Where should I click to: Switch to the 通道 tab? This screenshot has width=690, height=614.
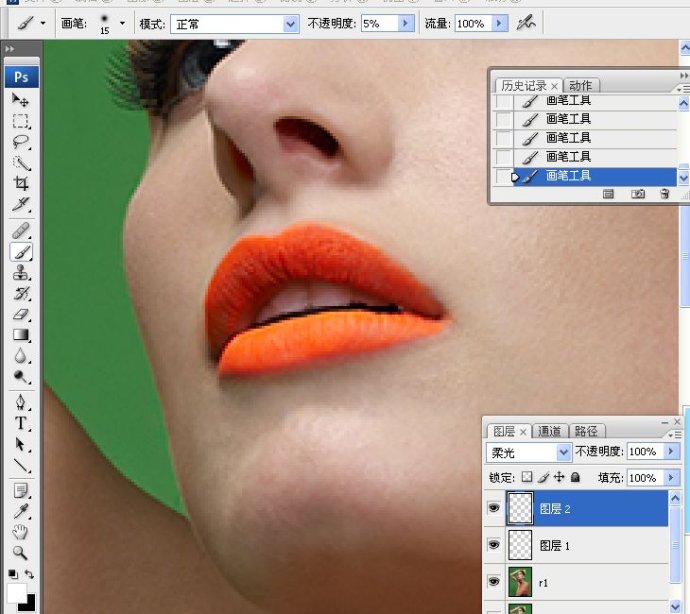(549, 431)
